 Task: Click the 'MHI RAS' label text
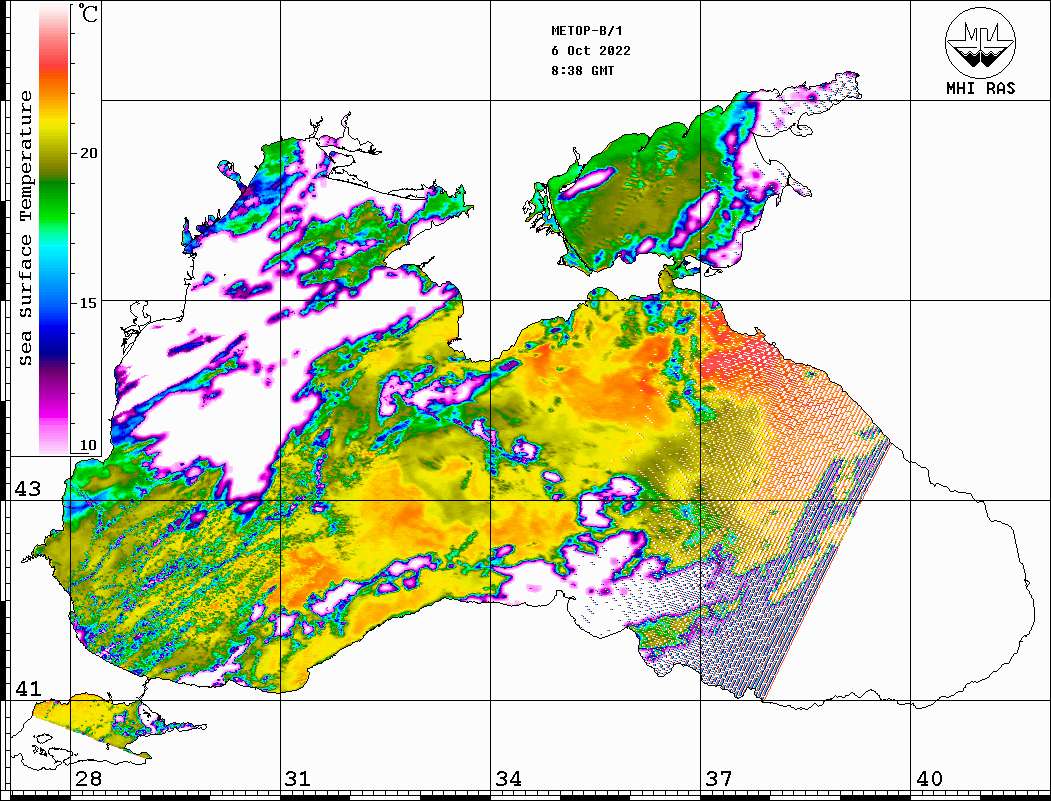click(x=981, y=88)
